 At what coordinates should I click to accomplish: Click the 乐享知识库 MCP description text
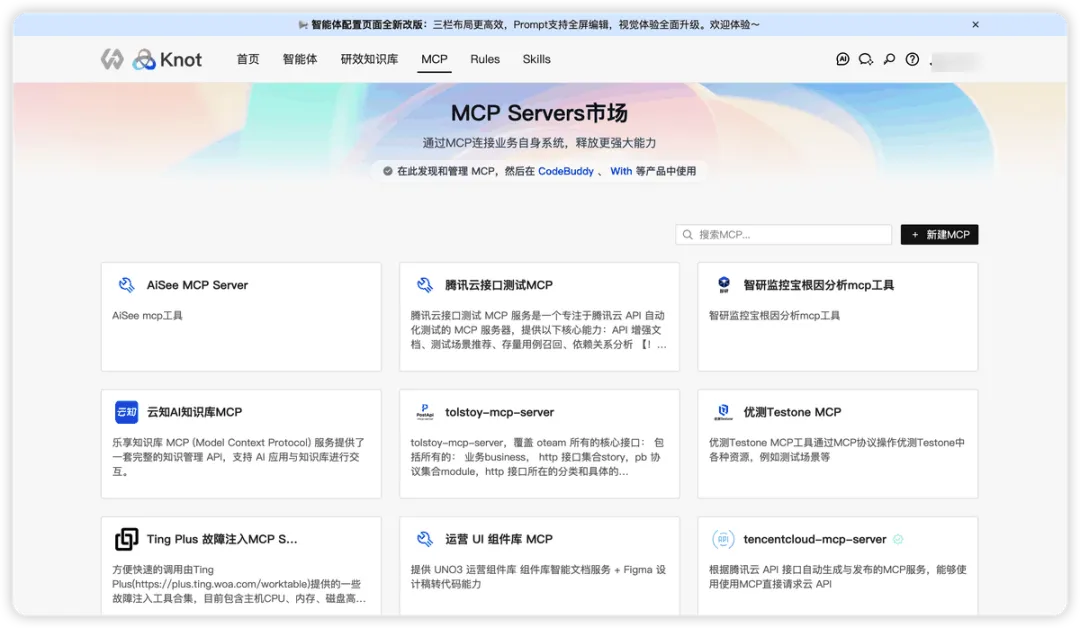click(239, 457)
